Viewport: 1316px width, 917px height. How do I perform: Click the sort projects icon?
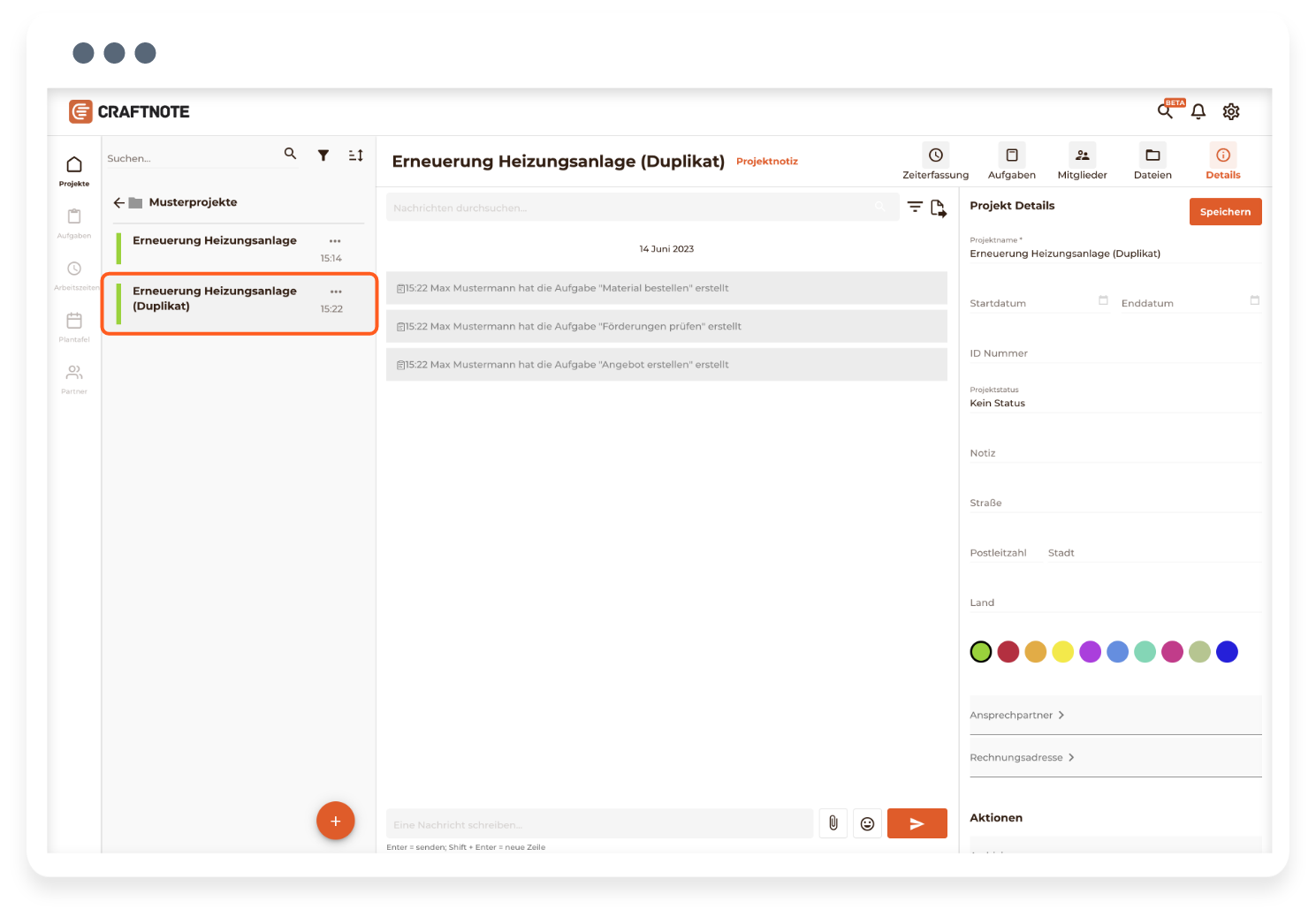[x=355, y=155]
